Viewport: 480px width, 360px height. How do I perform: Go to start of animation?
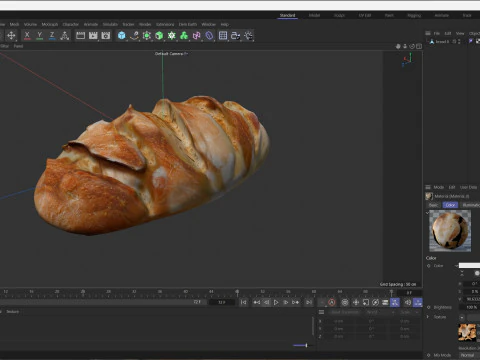point(244,302)
